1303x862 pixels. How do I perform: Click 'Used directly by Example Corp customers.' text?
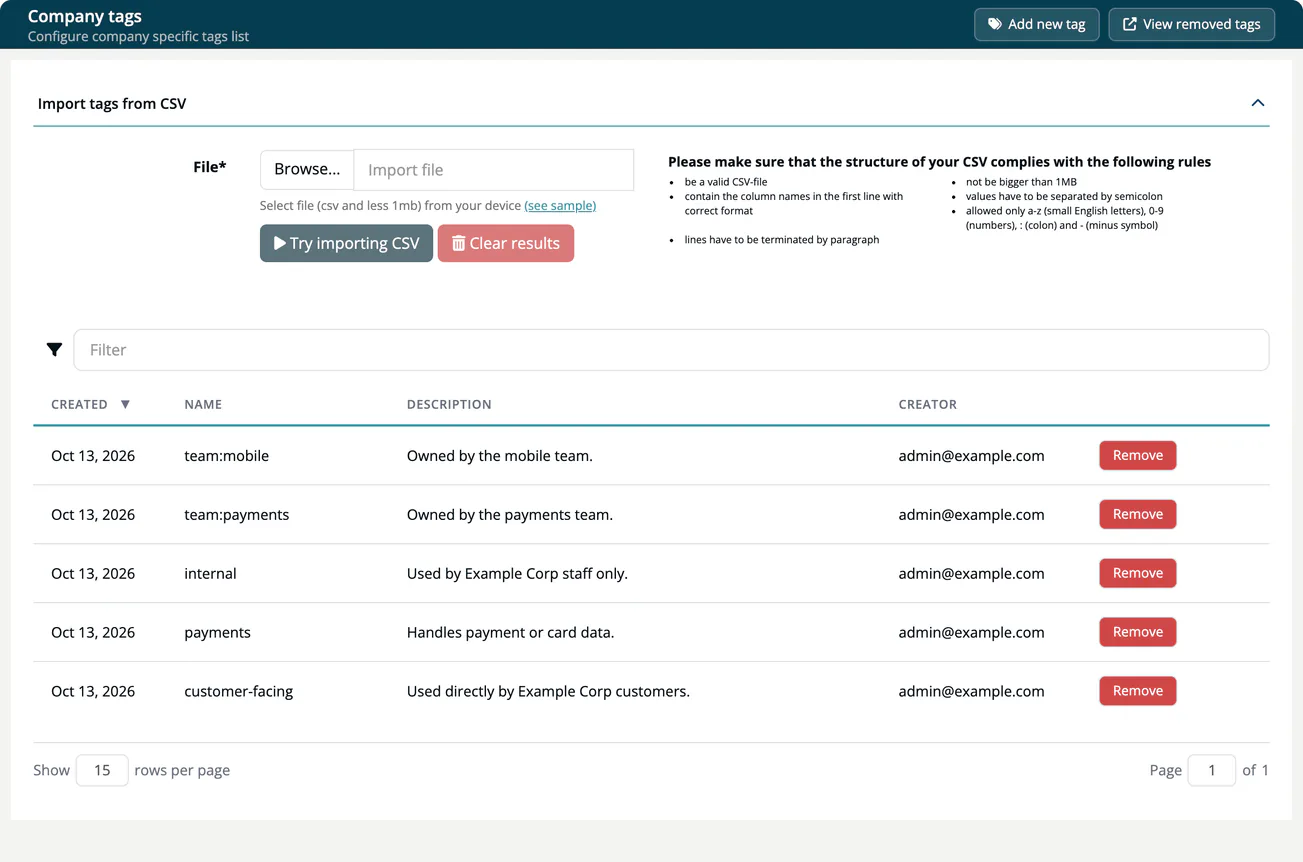(x=548, y=692)
